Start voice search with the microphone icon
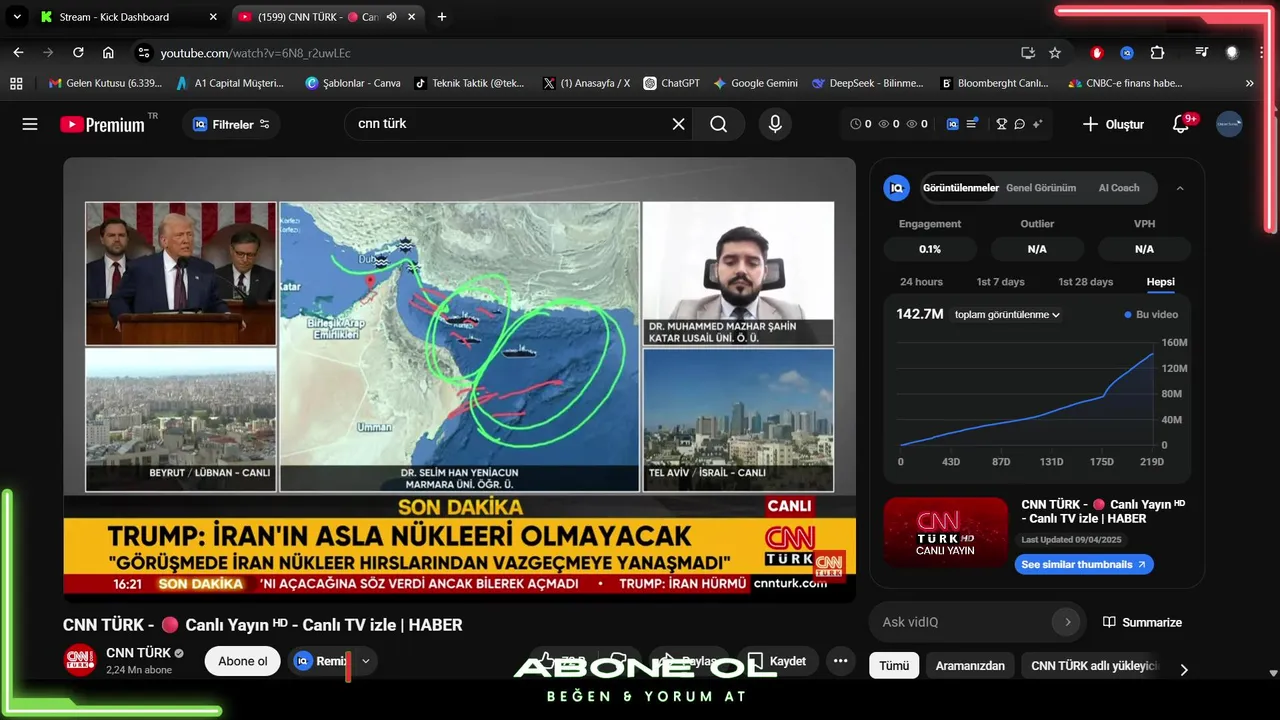This screenshot has height=720, width=1280. pyautogui.click(x=774, y=124)
